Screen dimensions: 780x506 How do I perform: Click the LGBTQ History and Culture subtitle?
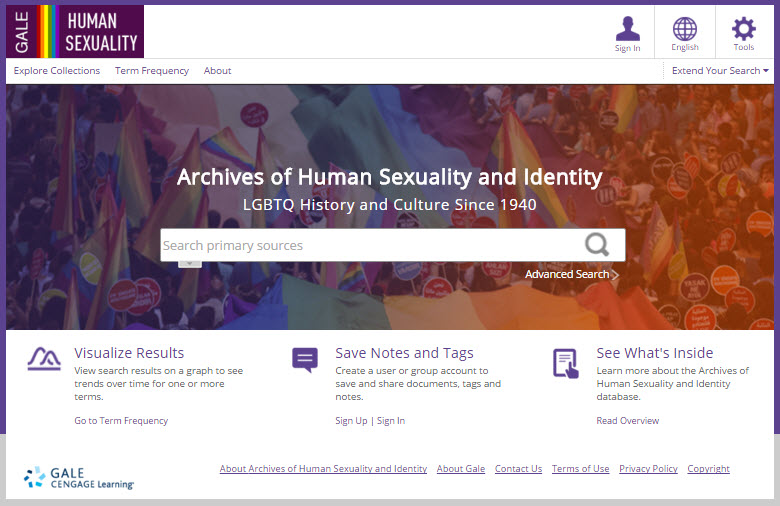pyautogui.click(x=390, y=204)
